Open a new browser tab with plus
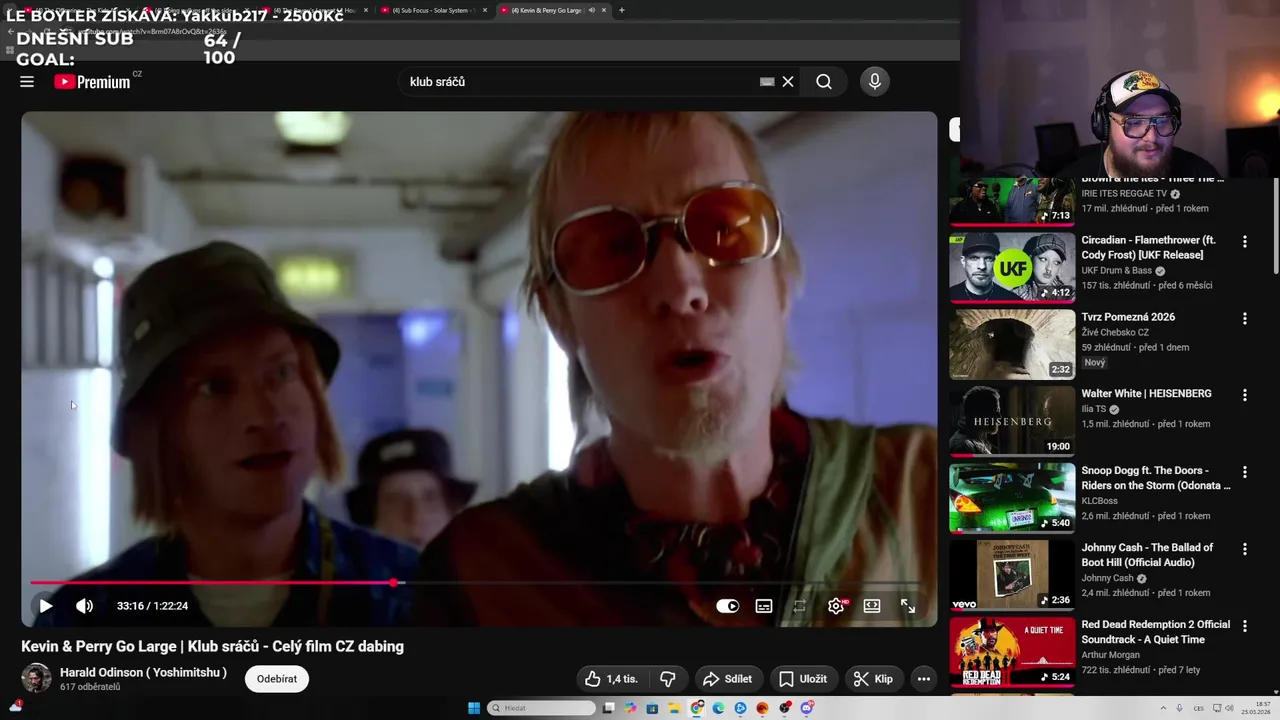This screenshot has width=1280, height=720. [x=622, y=10]
